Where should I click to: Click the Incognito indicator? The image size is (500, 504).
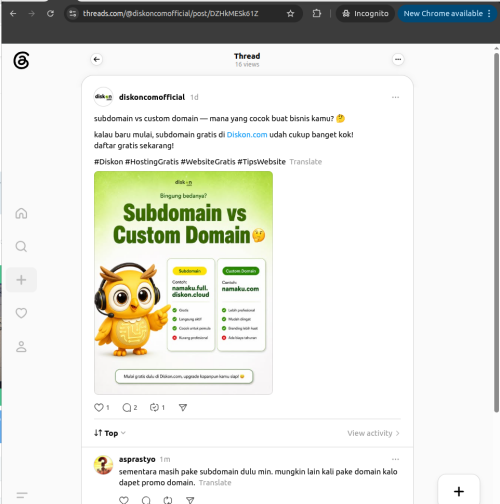click(x=365, y=14)
